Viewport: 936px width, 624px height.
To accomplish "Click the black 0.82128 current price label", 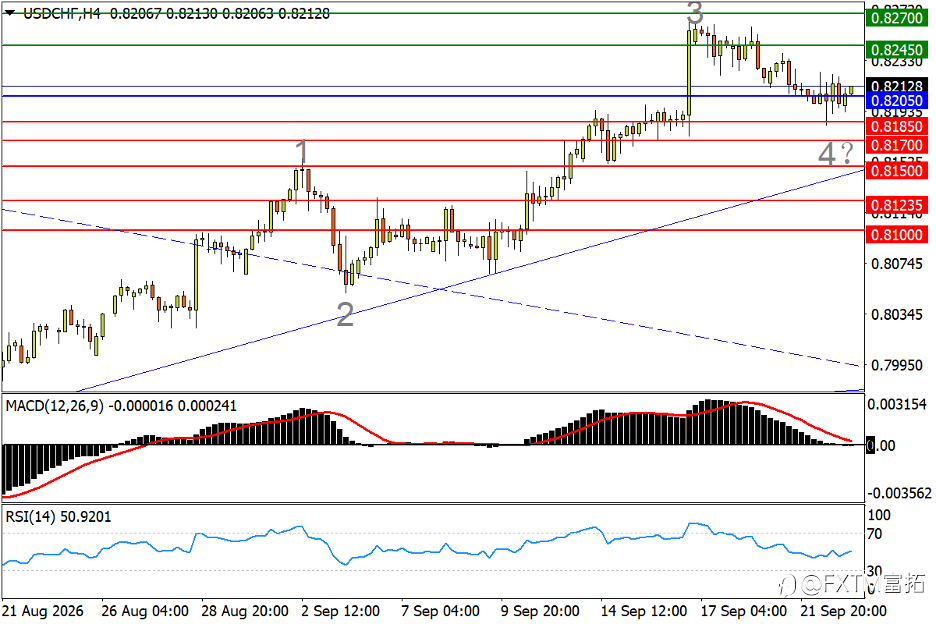I will pos(897,86).
